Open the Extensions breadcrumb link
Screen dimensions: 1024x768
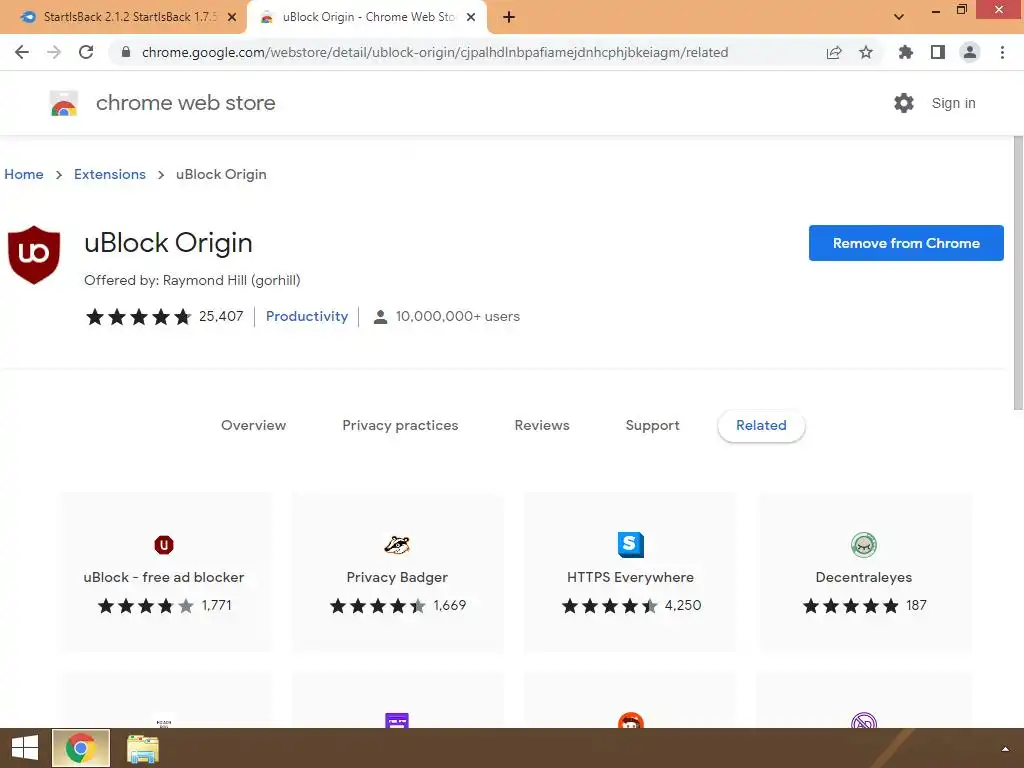coord(110,174)
